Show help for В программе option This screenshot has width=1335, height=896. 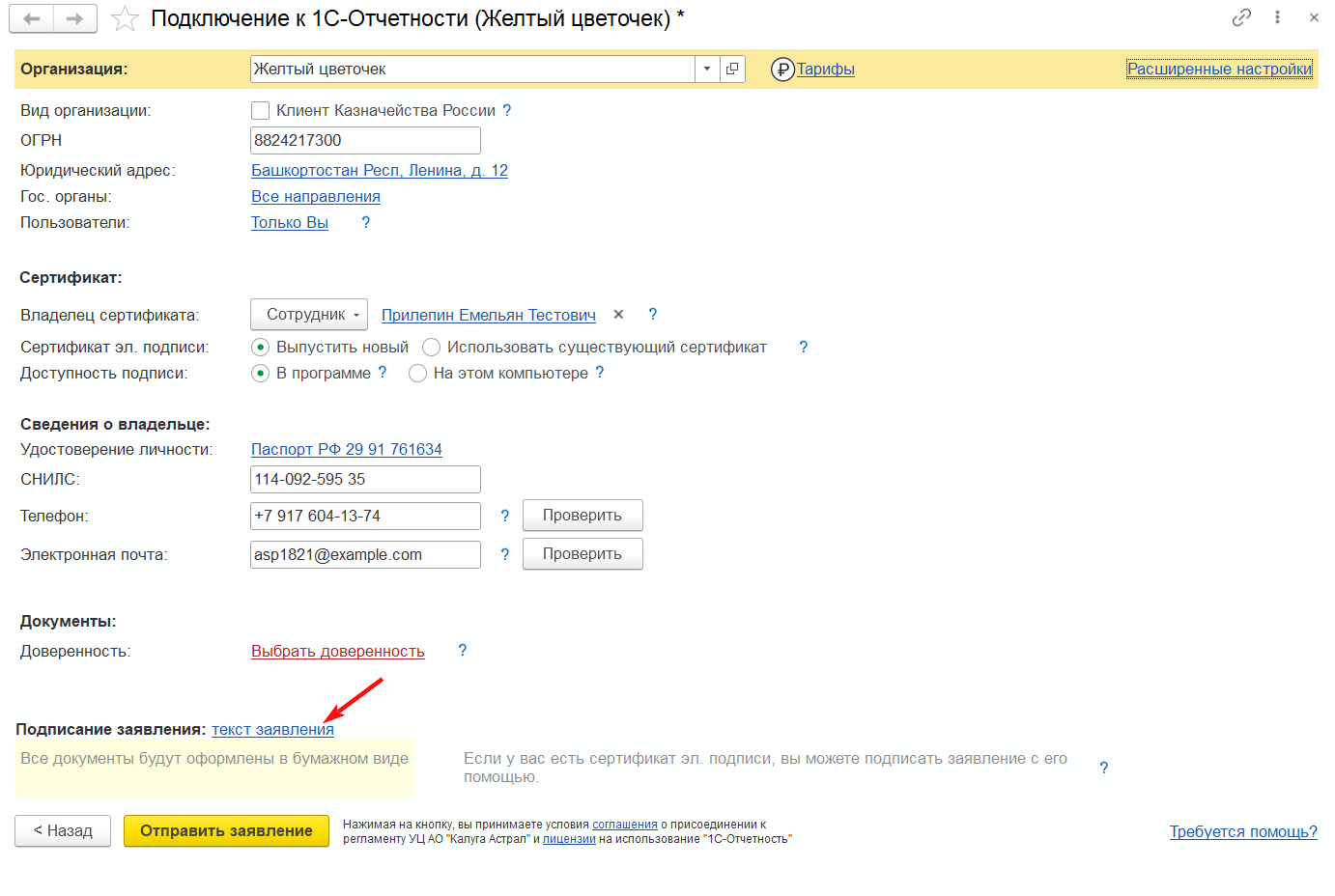383,373
